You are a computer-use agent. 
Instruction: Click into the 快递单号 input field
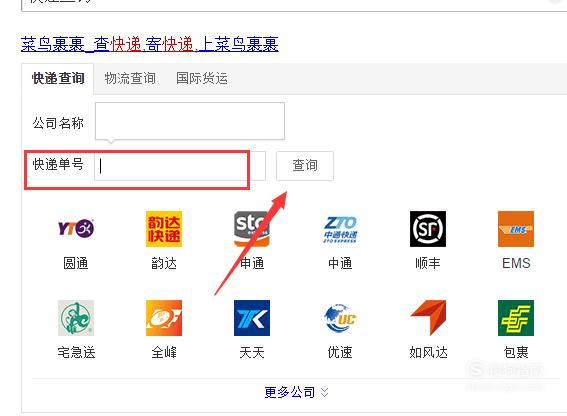pyautogui.click(x=180, y=166)
